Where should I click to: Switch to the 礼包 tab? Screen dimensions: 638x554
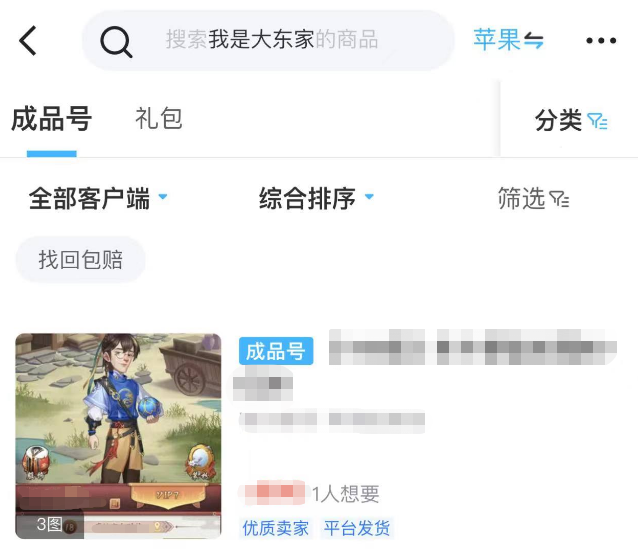(159, 119)
